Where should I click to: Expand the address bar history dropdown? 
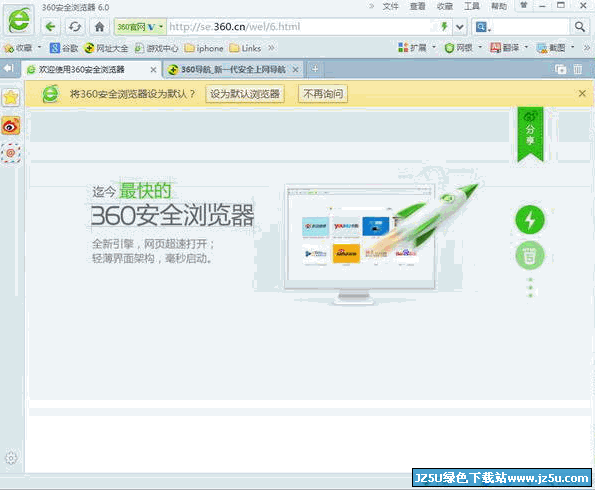tap(460, 27)
